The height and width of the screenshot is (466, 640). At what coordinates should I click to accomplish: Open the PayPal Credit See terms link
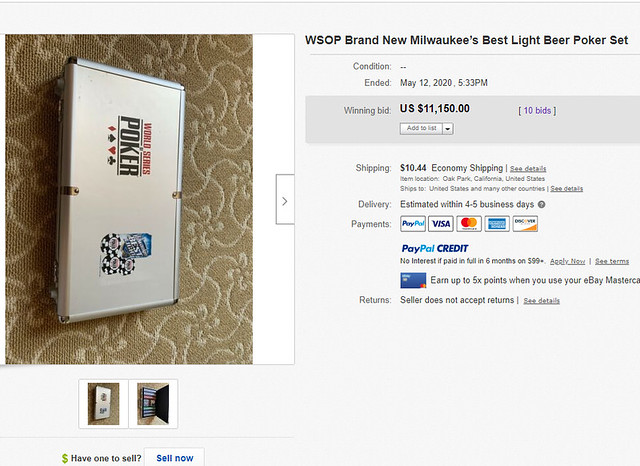pos(612,260)
